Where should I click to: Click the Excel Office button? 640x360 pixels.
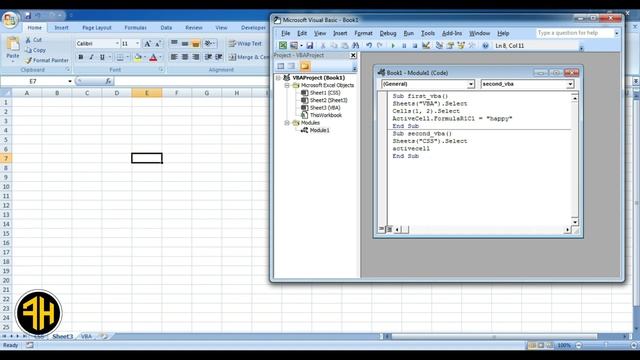pyautogui.click(x=10, y=20)
